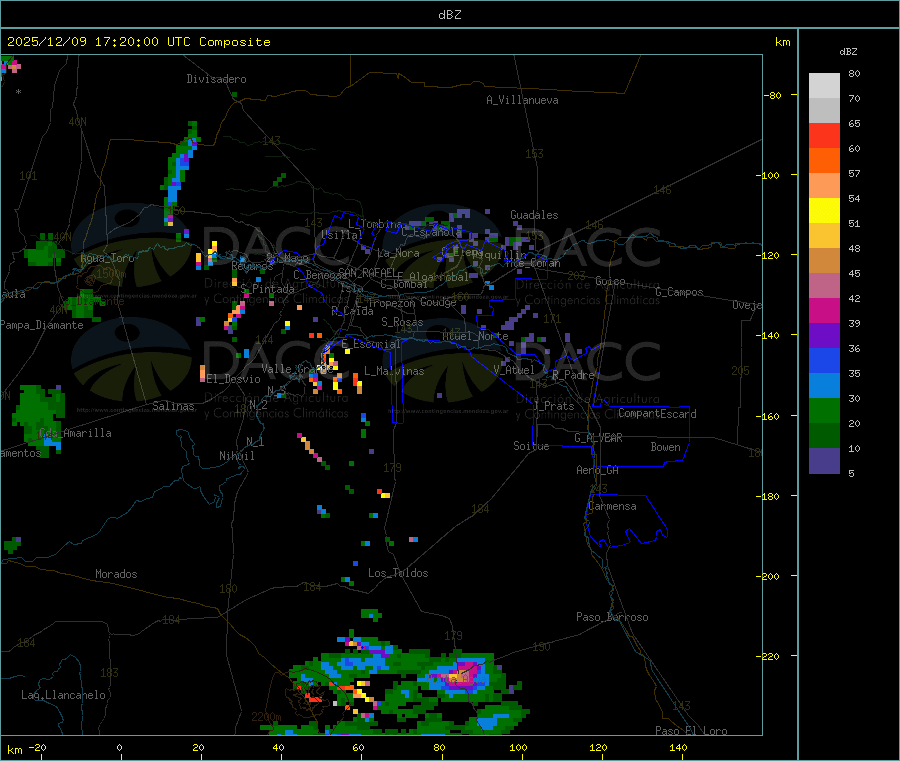This screenshot has width=900, height=761.
Task: Click the Salinas label
Action: click(173, 406)
